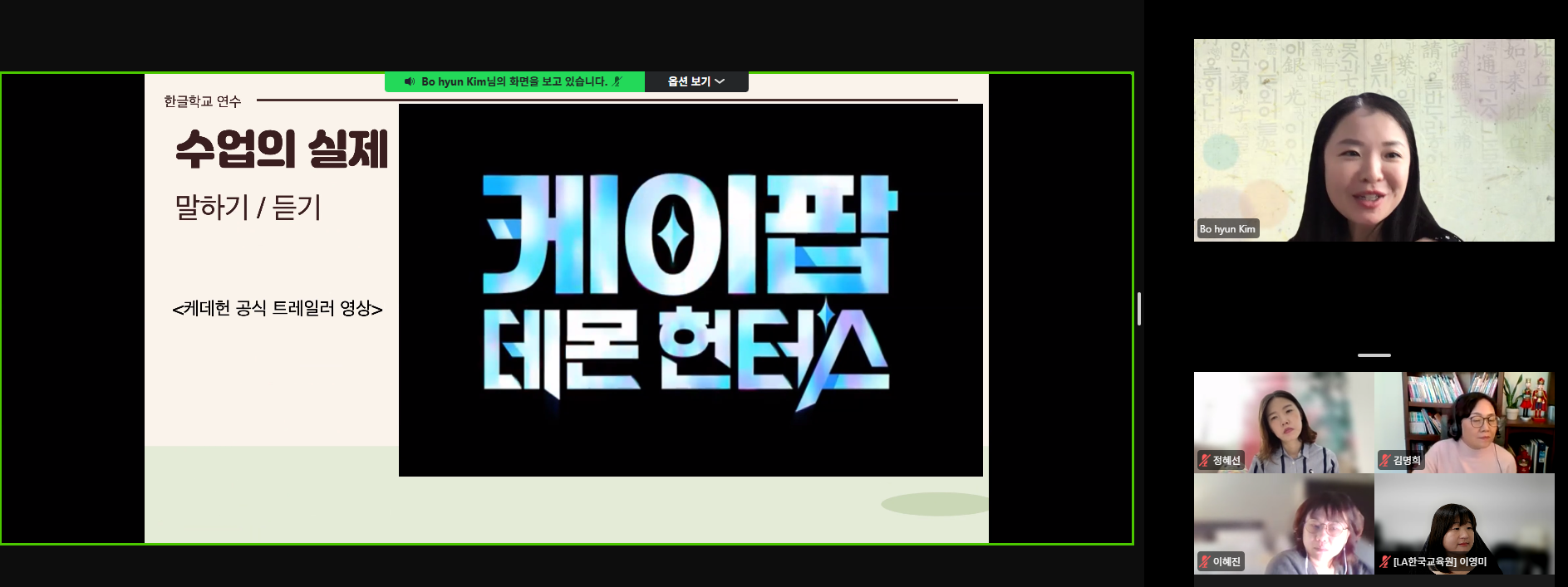Click the muted mic icon next to 이혜진
The height and width of the screenshot is (587, 1568).
(1205, 561)
